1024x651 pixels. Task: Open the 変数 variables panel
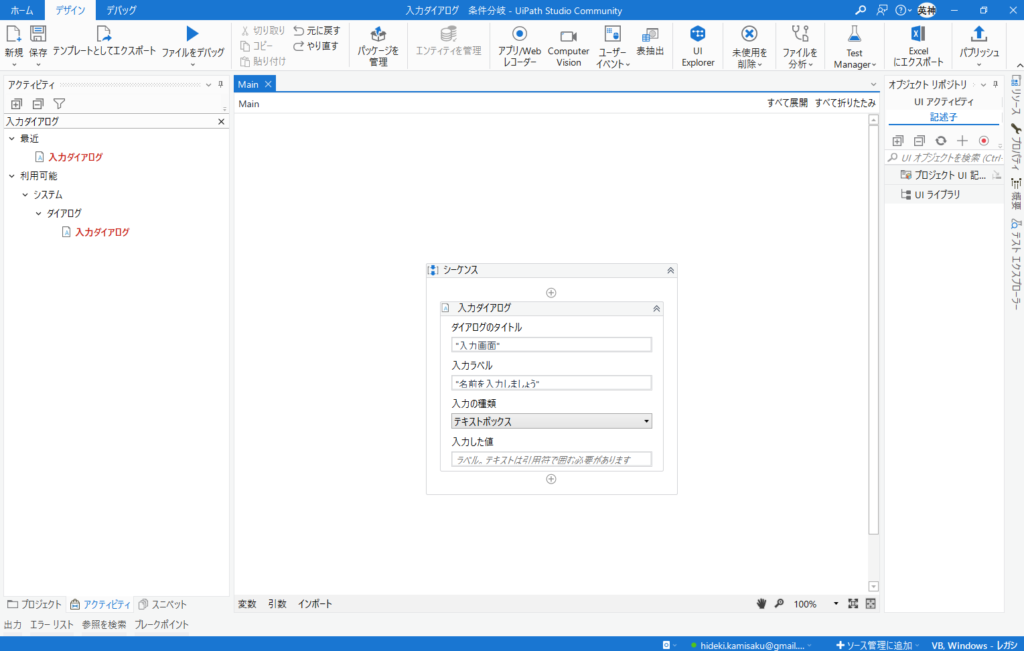[x=247, y=604]
